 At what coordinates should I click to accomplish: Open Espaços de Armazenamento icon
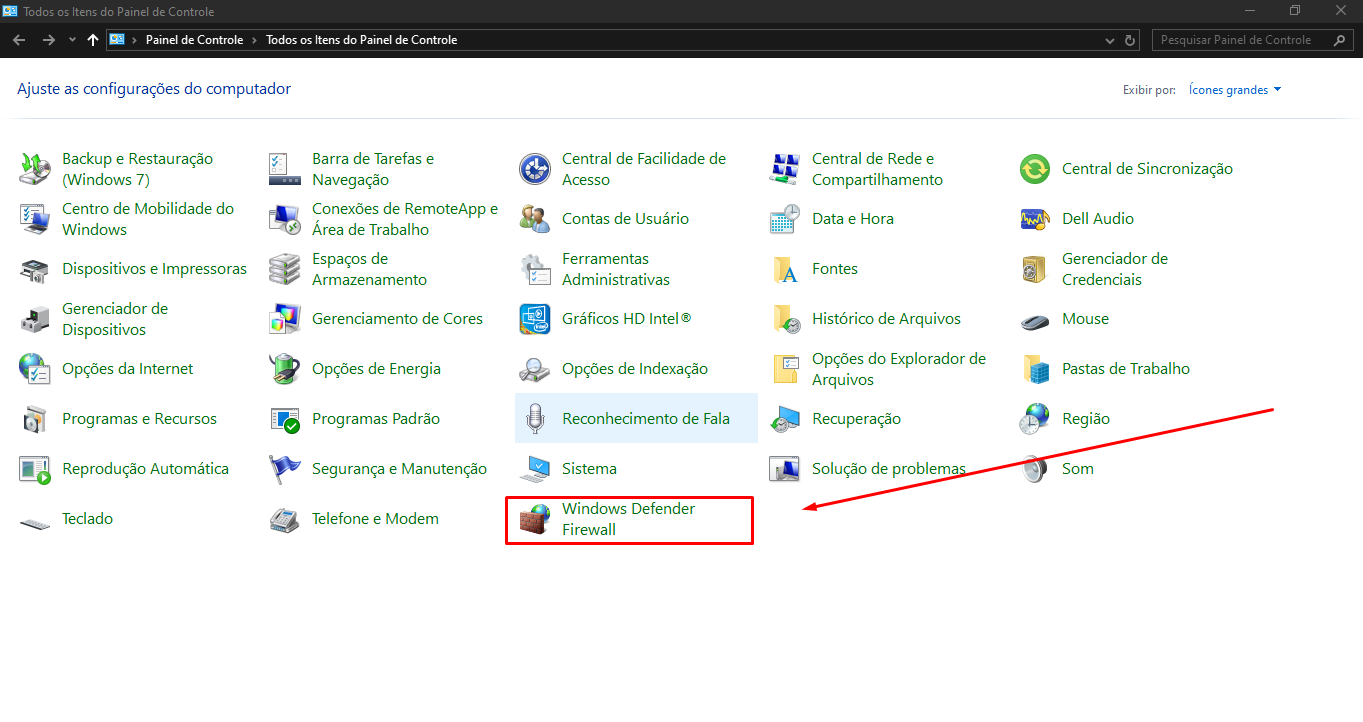coord(285,269)
